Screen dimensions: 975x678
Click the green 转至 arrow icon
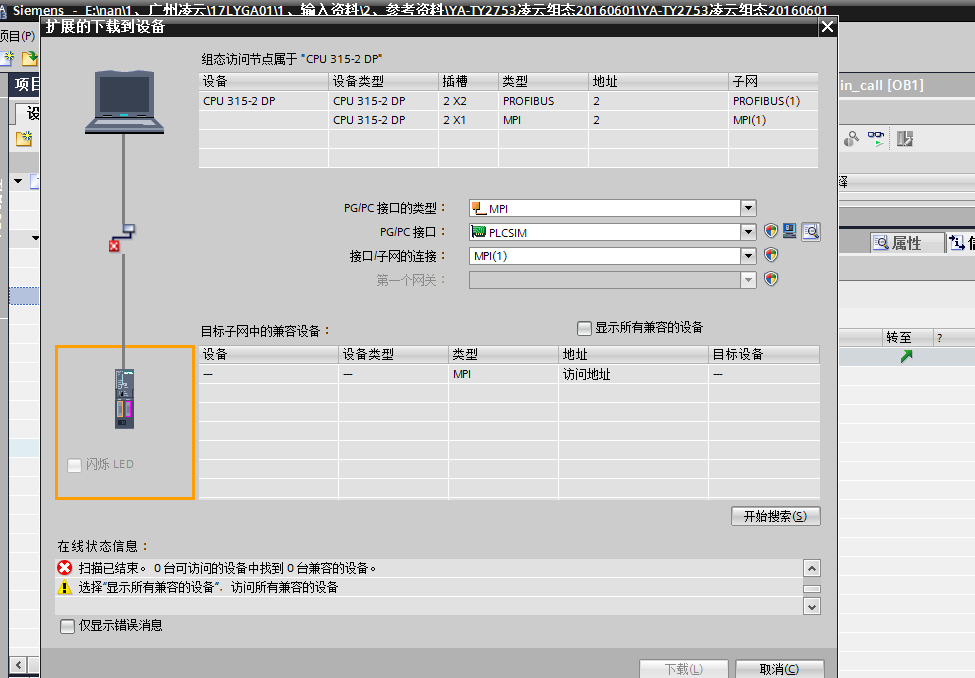point(906,356)
